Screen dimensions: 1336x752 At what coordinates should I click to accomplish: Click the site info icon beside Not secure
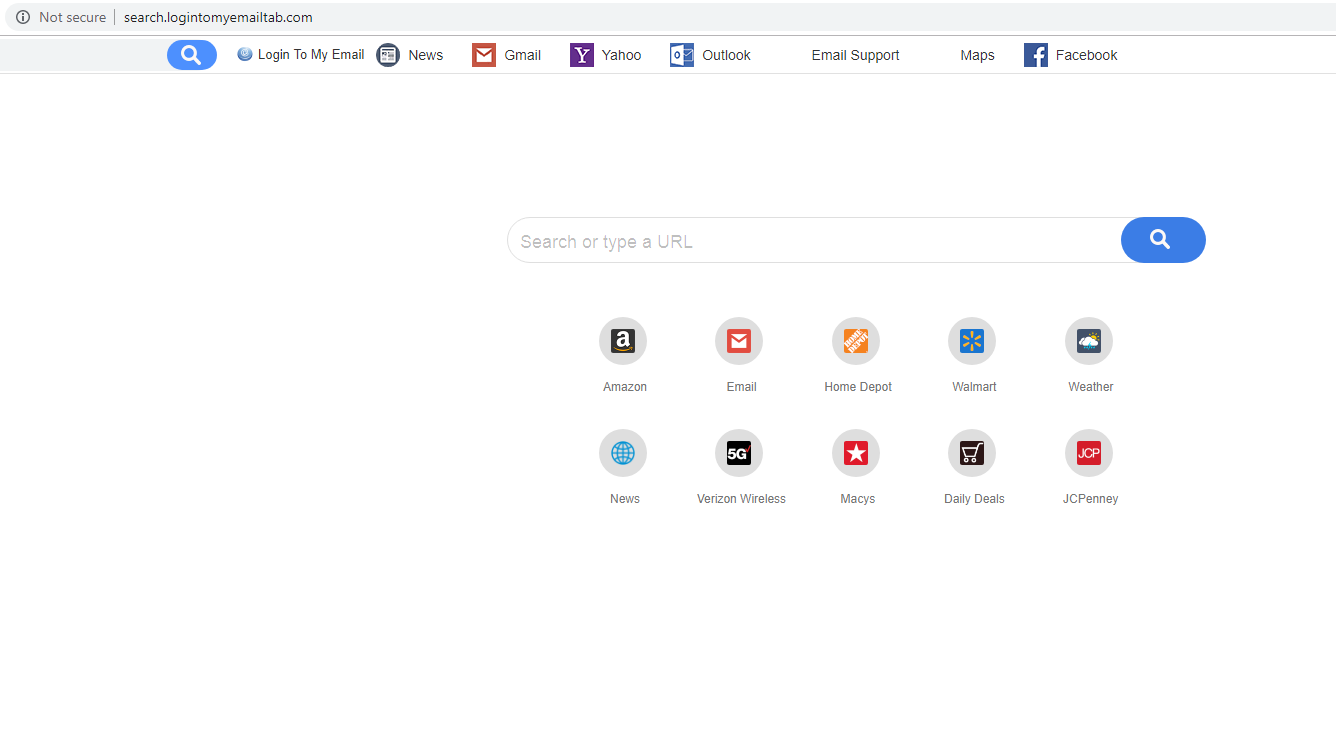coord(23,17)
